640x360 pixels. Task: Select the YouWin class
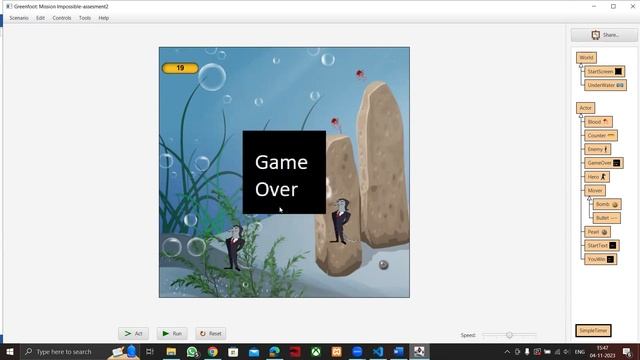(x=600, y=259)
